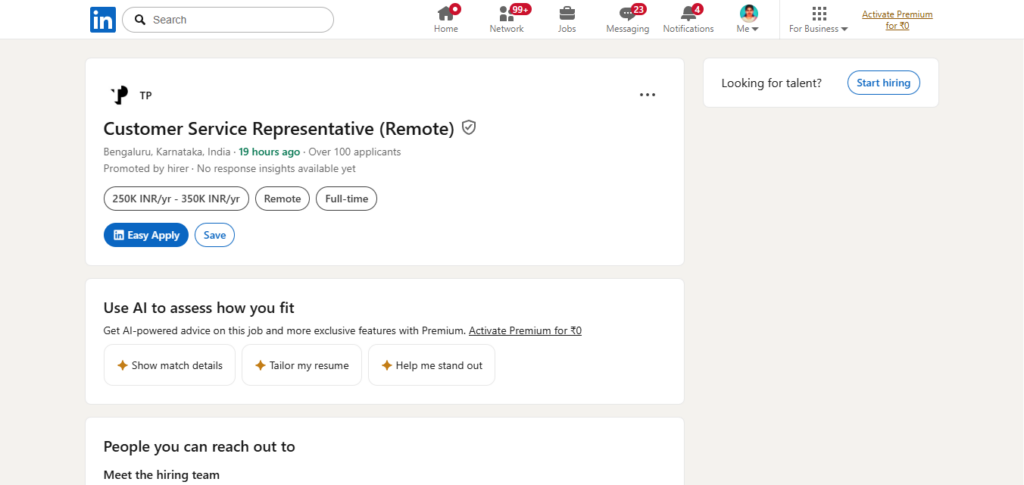Click the 'Meet the hiring team' text

[161, 475]
